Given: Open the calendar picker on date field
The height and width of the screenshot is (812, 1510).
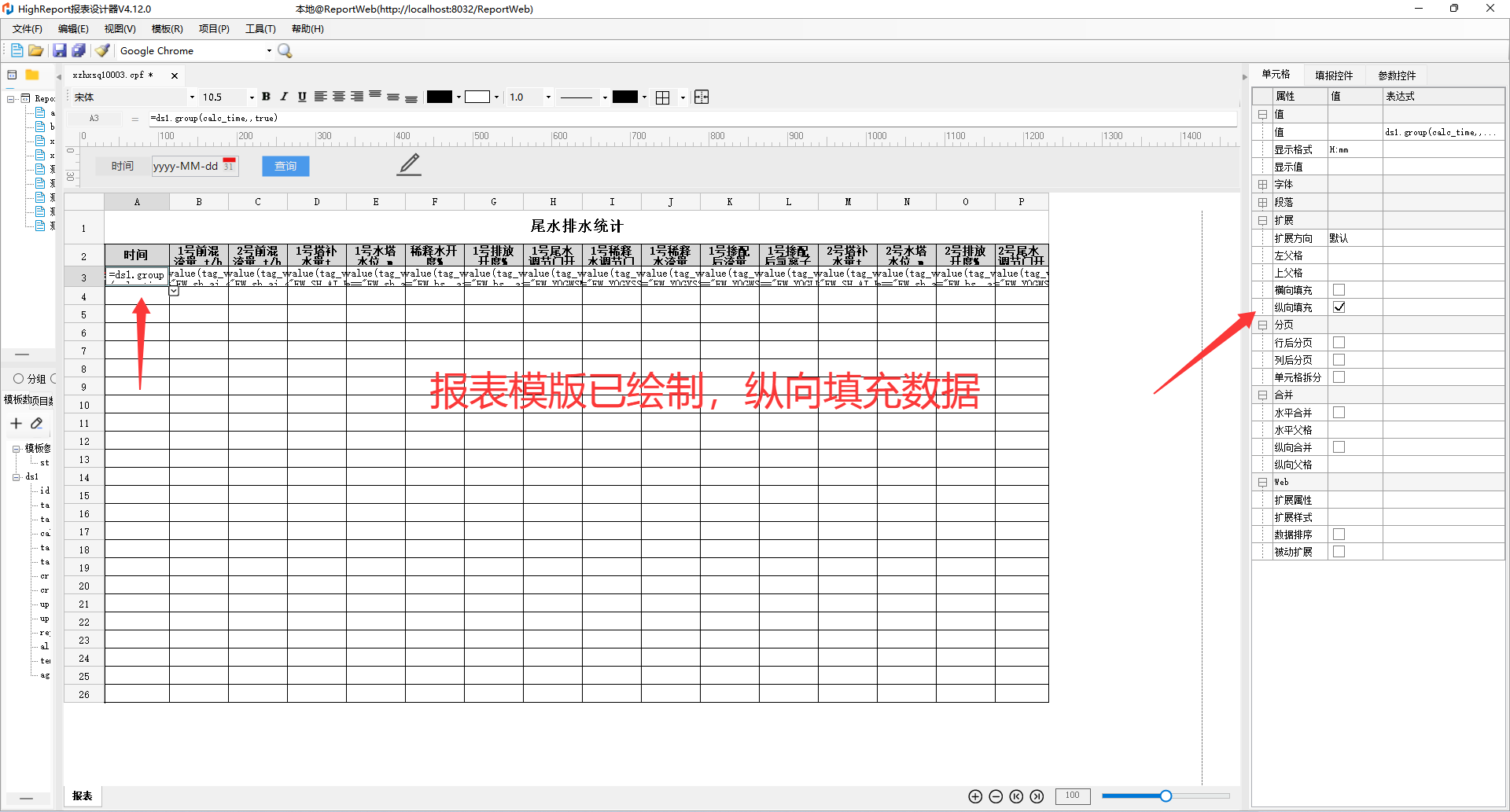Looking at the screenshot, I should 229,165.
